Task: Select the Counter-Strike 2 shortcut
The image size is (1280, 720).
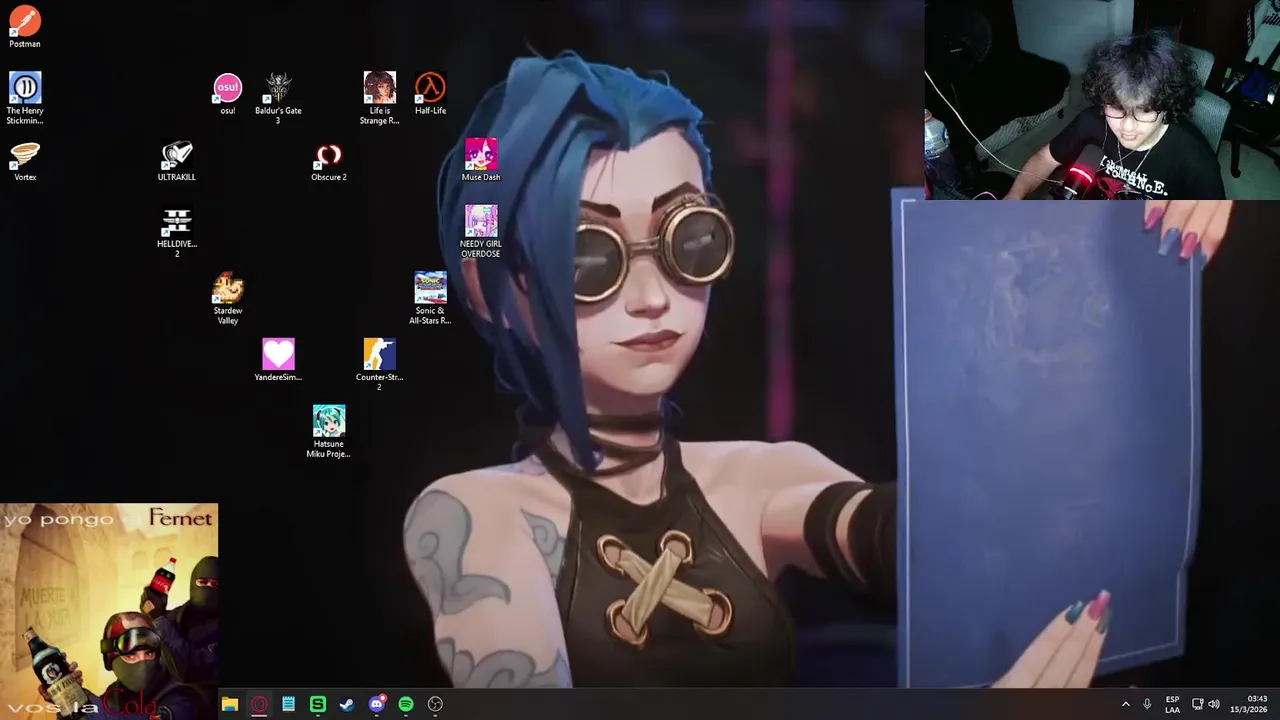Action: [x=379, y=365]
